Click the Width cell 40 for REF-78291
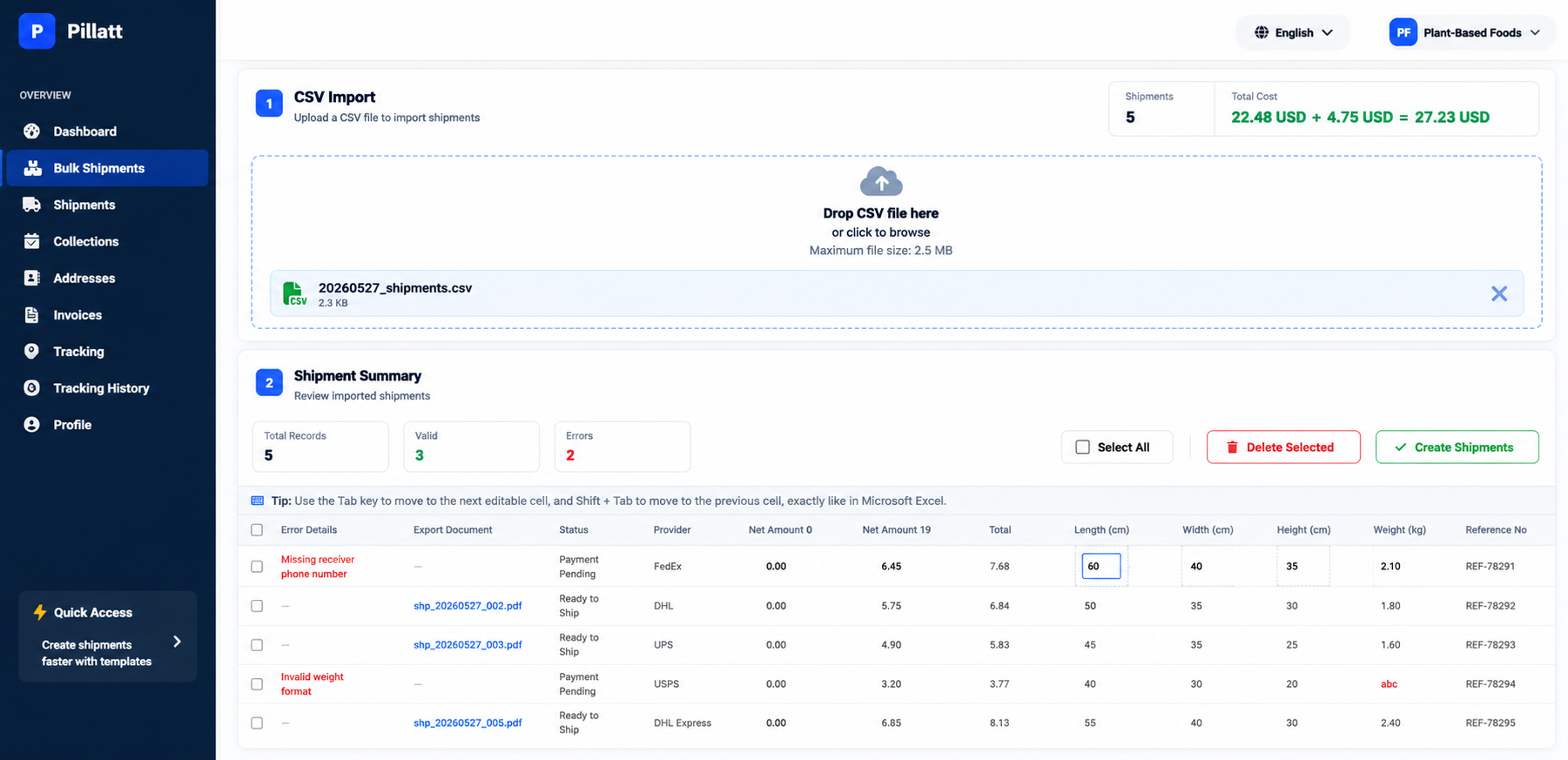This screenshot has width=1568, height=760. (1208, 566)
